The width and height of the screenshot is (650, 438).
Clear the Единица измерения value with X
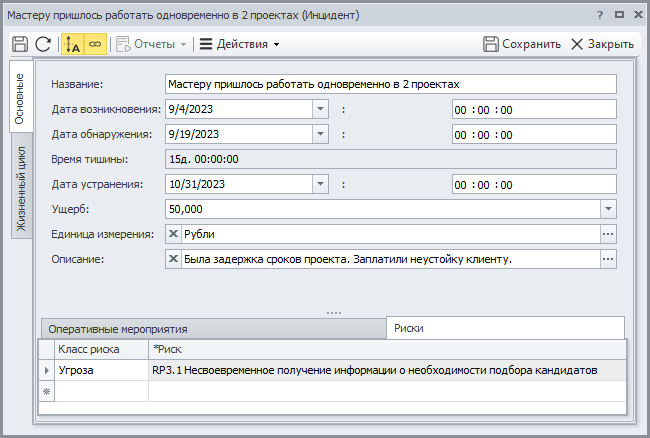click(x=173, y=234)
